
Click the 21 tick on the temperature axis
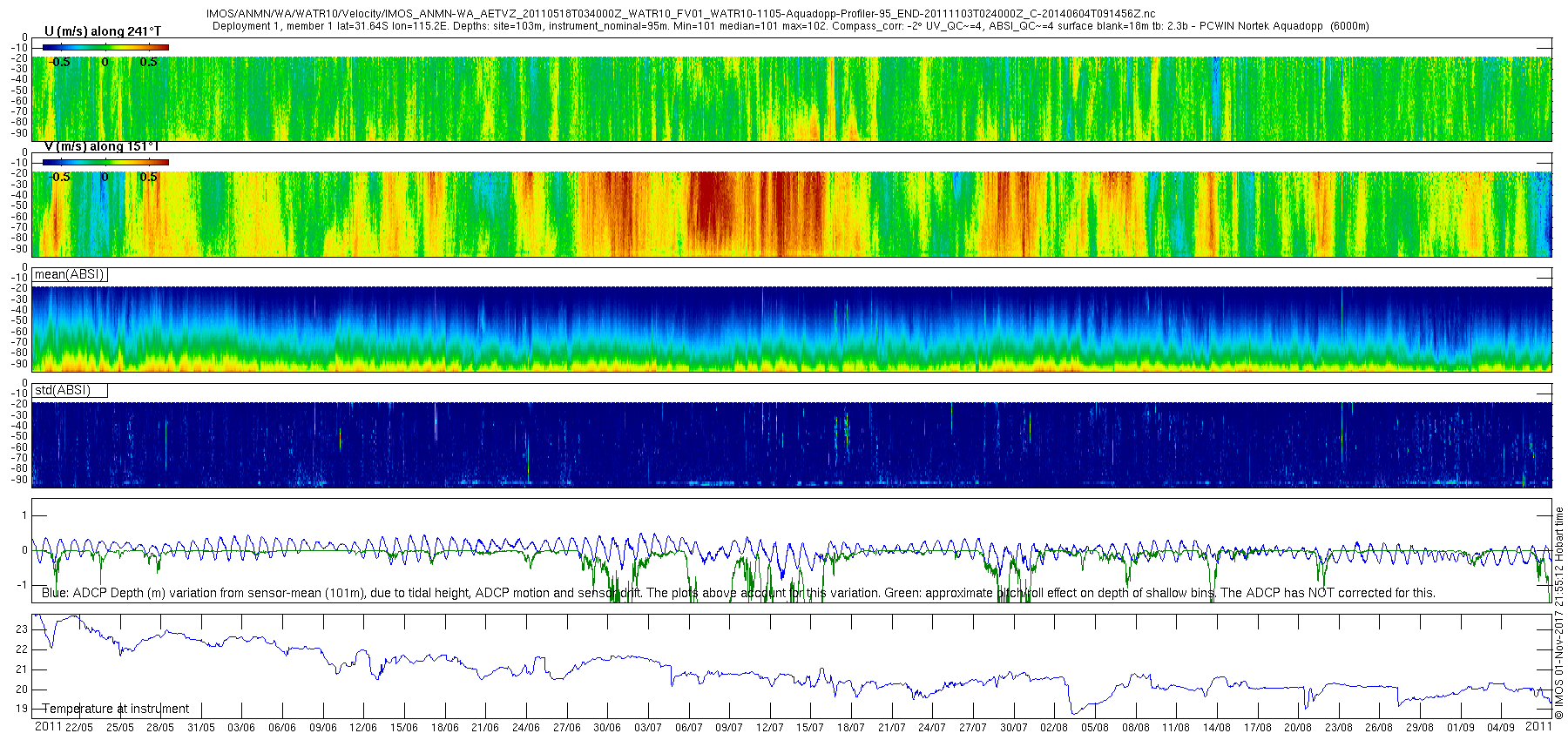[x=22, y=669]
